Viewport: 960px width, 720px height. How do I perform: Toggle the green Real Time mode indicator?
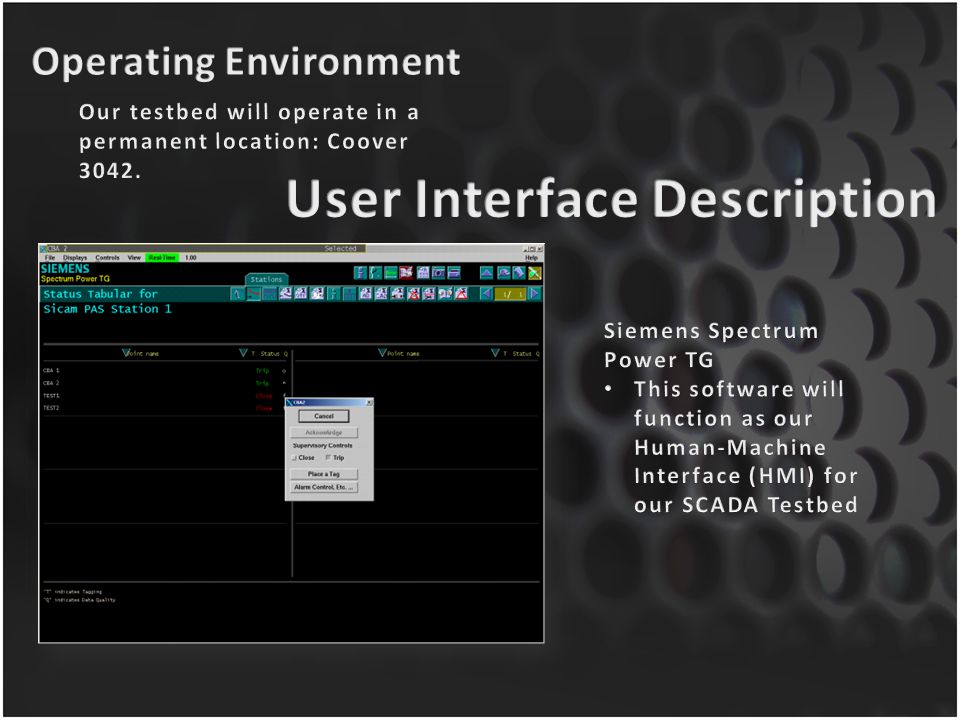(162, 258)
